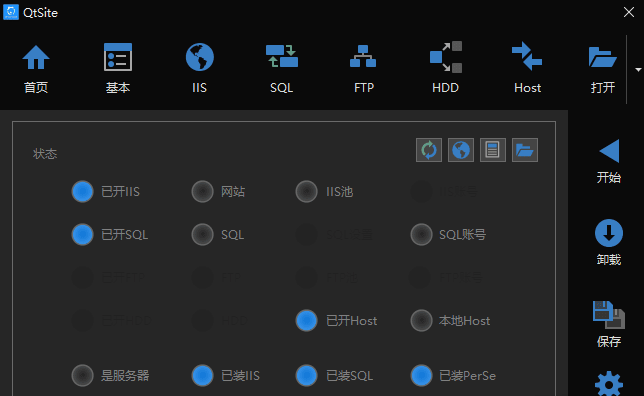Toggle the 是服务器 indicator
Image resolution: width=644 pixels, height=396 pixels.
point(83,375)
